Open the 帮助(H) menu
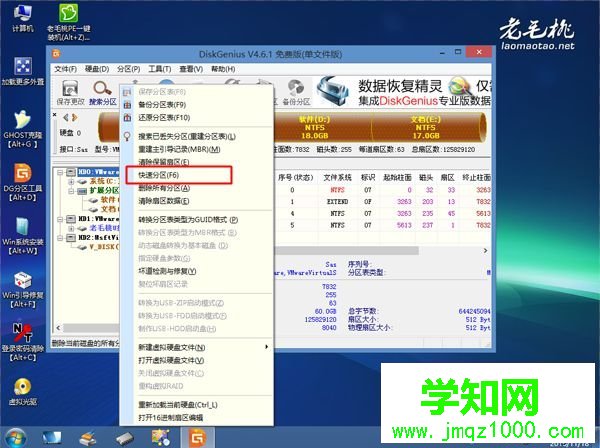This screenshot has height=448, width=600. 223,69
